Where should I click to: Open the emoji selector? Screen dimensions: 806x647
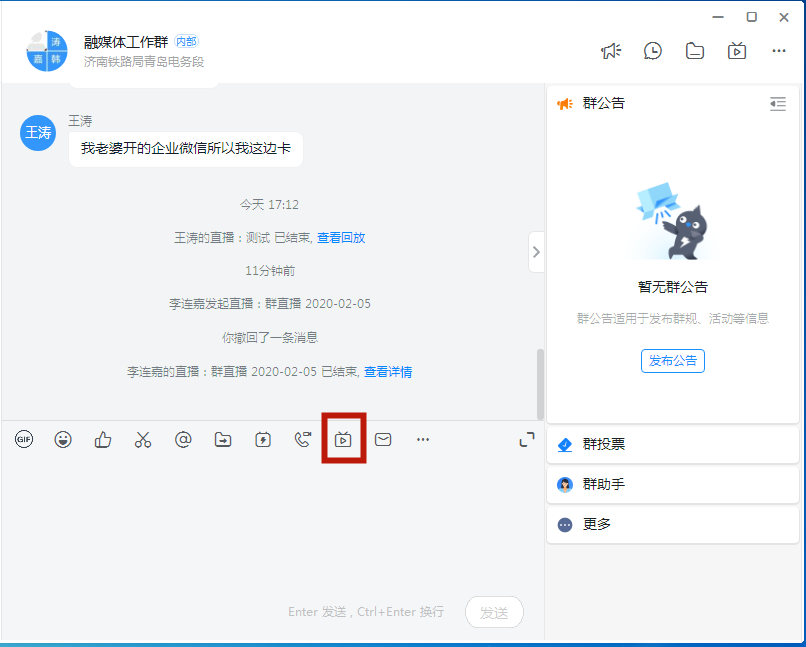pos(63,439)
